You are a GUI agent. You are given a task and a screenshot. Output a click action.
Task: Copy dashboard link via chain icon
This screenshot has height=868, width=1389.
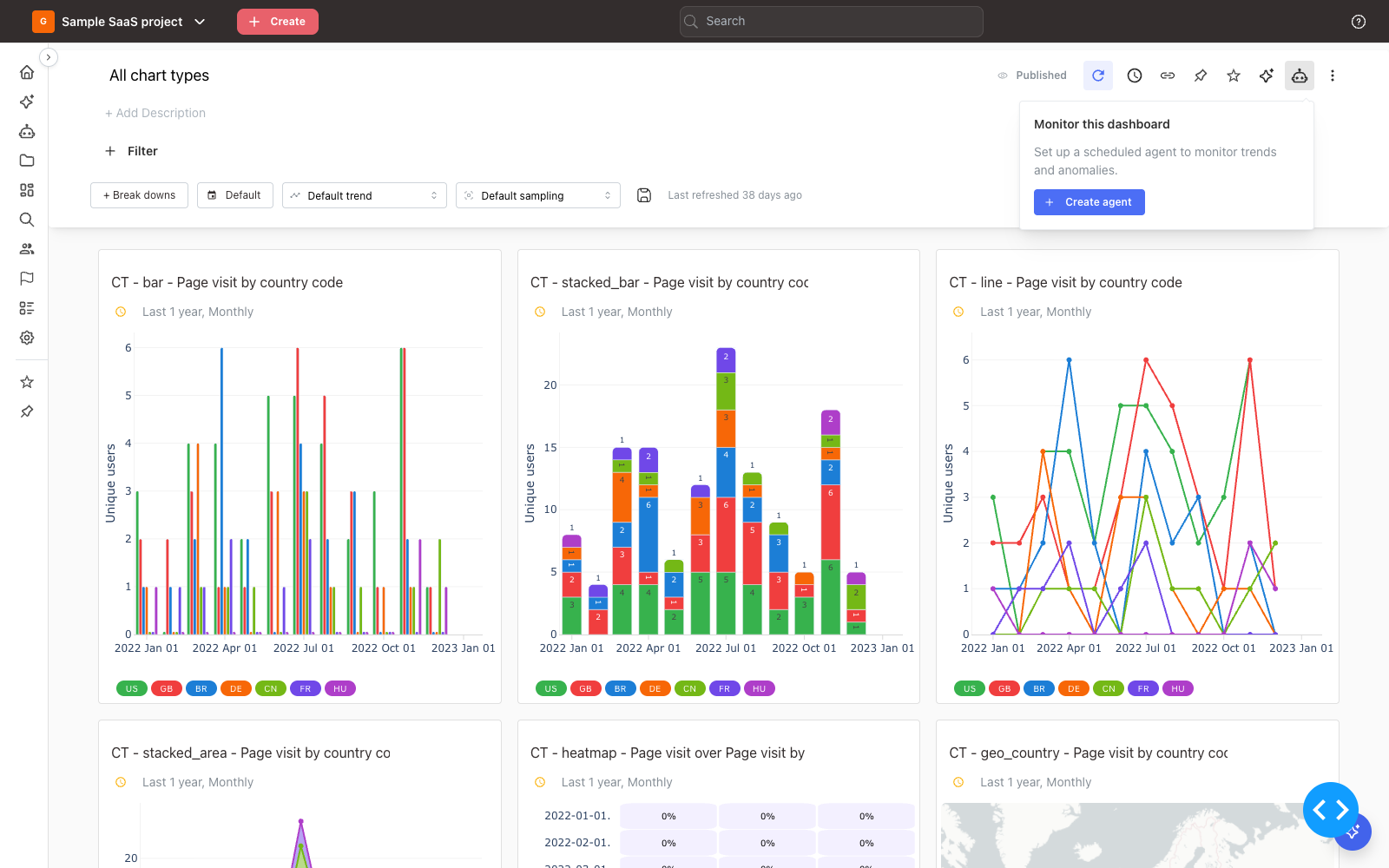coord(1168,76)
